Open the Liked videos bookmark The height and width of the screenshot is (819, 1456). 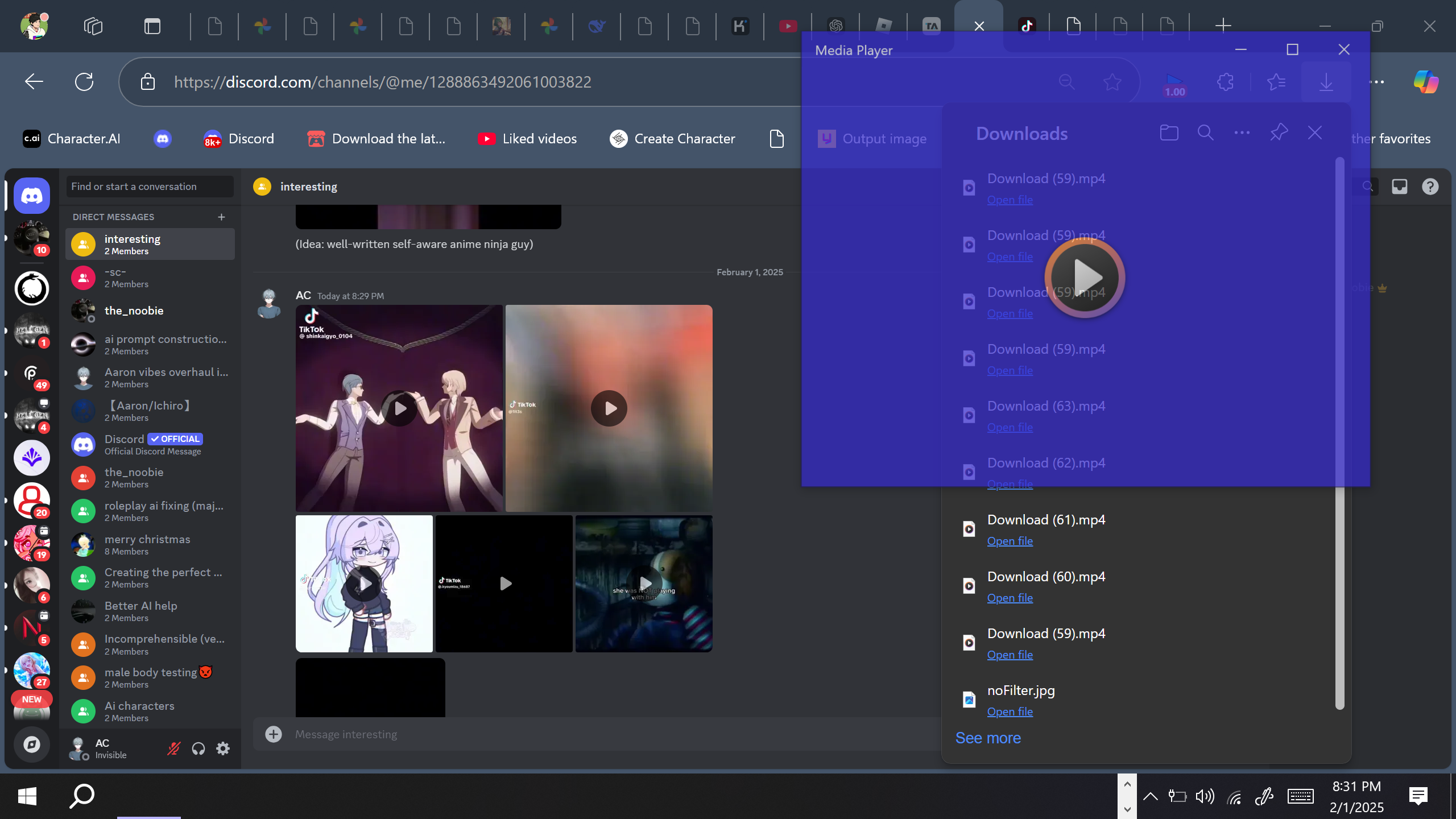527,139
